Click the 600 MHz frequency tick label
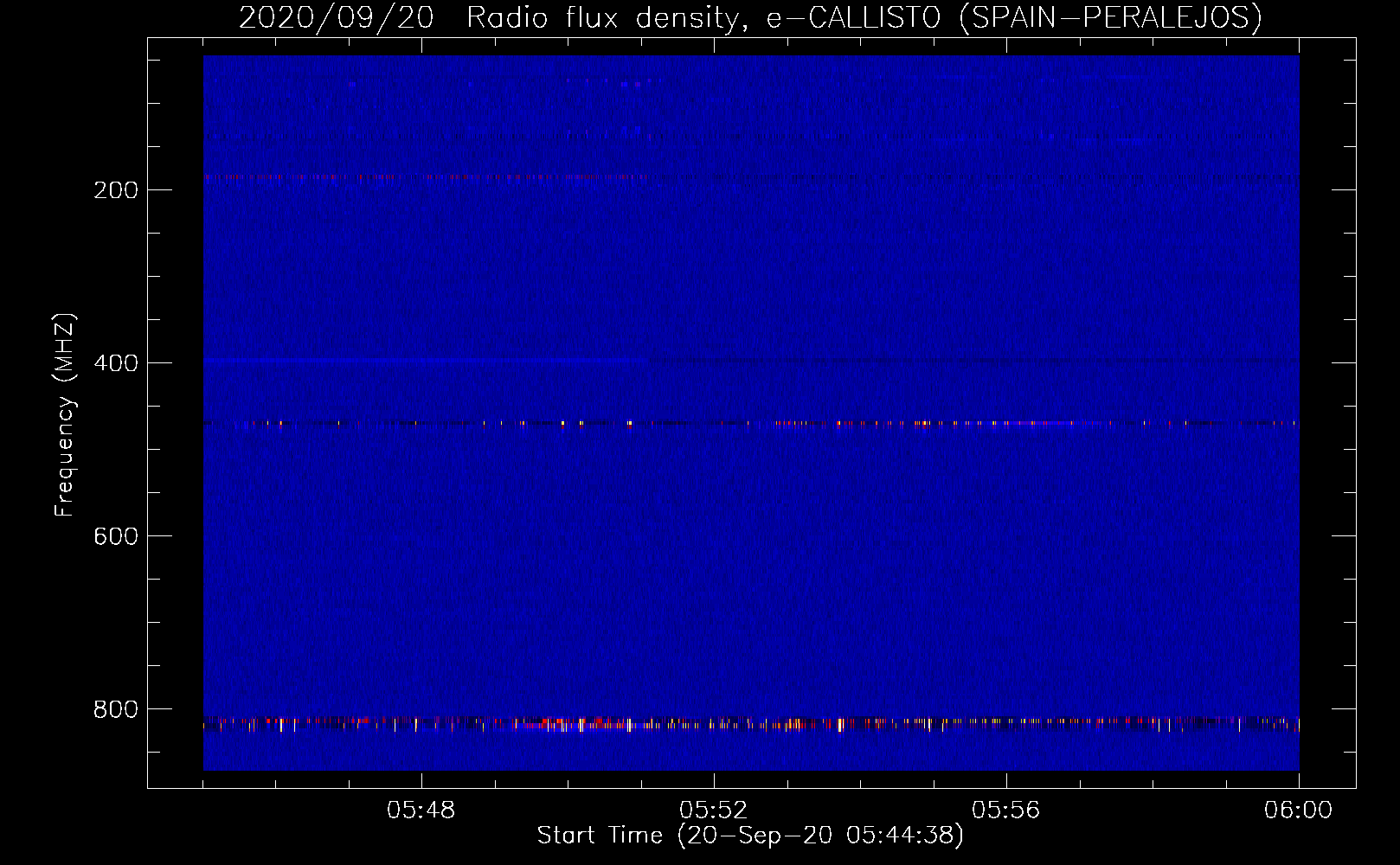 click(116, 536)
